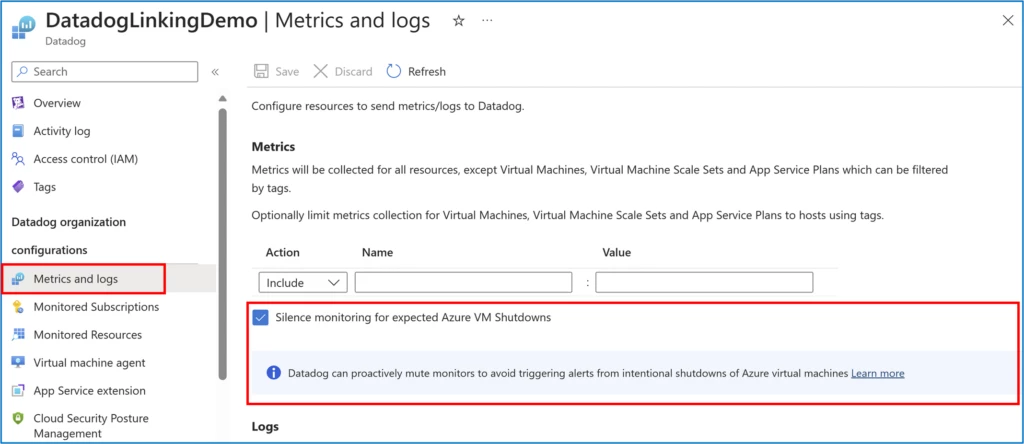This screenshot has width=1024, height=444.
Task: Click the Access control people icon
Action: [x=19, y=159]
